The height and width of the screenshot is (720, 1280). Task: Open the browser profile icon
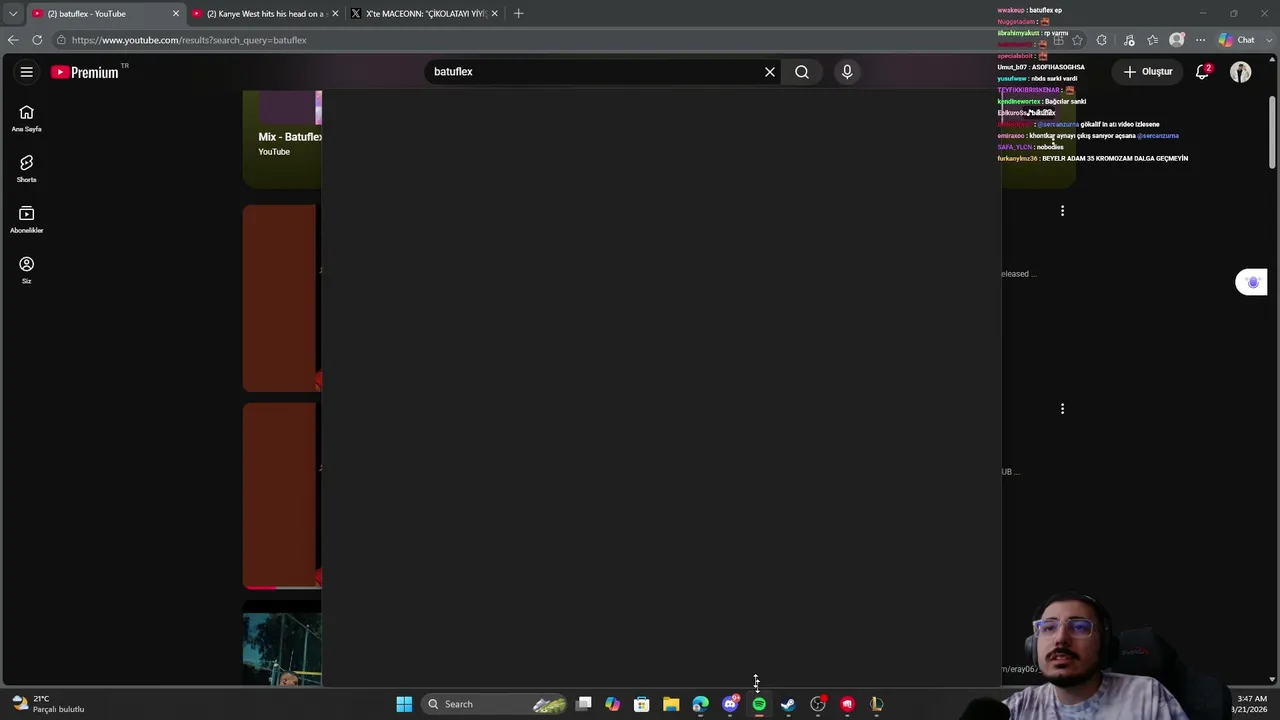(1177, 40)
